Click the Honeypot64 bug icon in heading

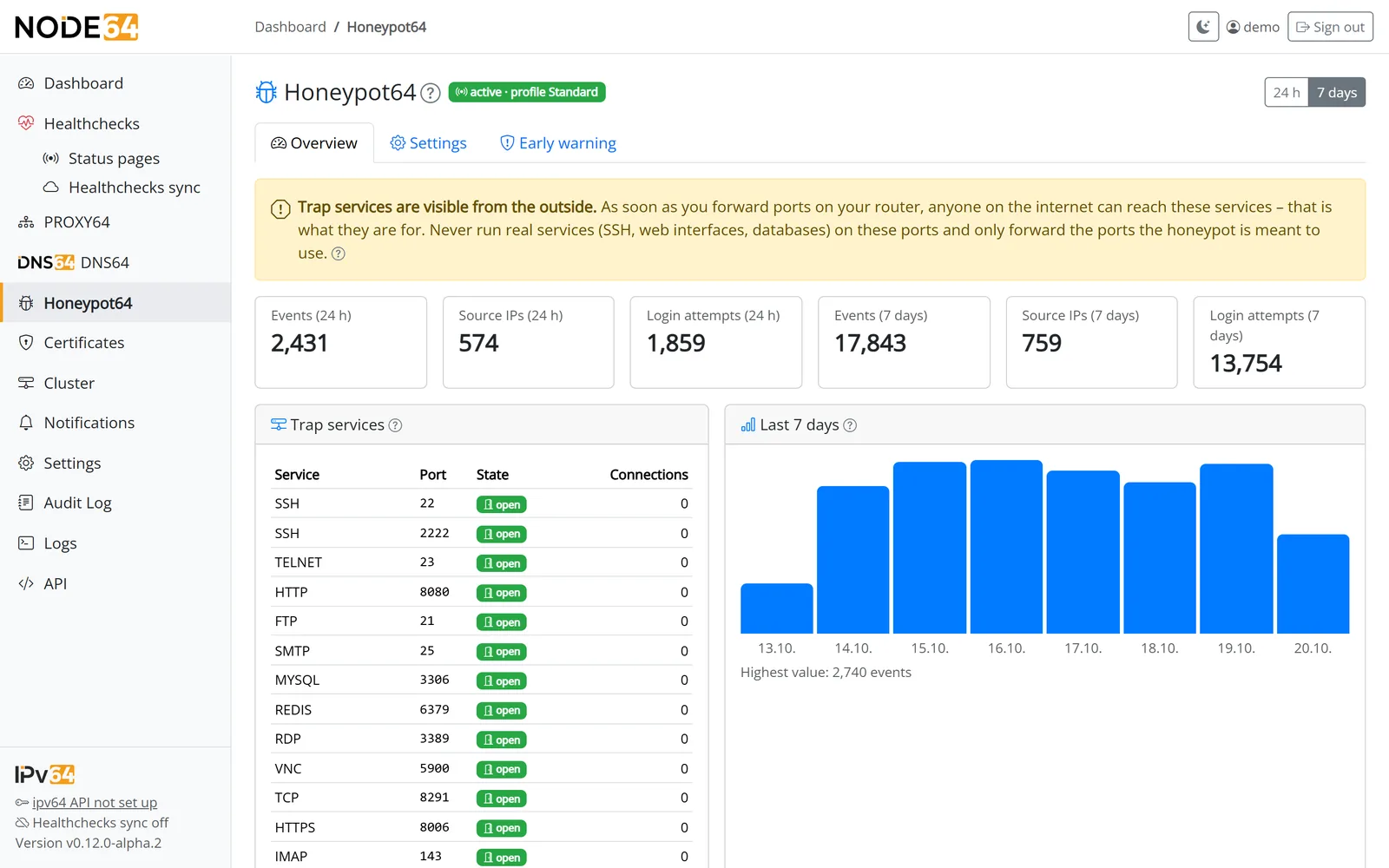point(267,92)
